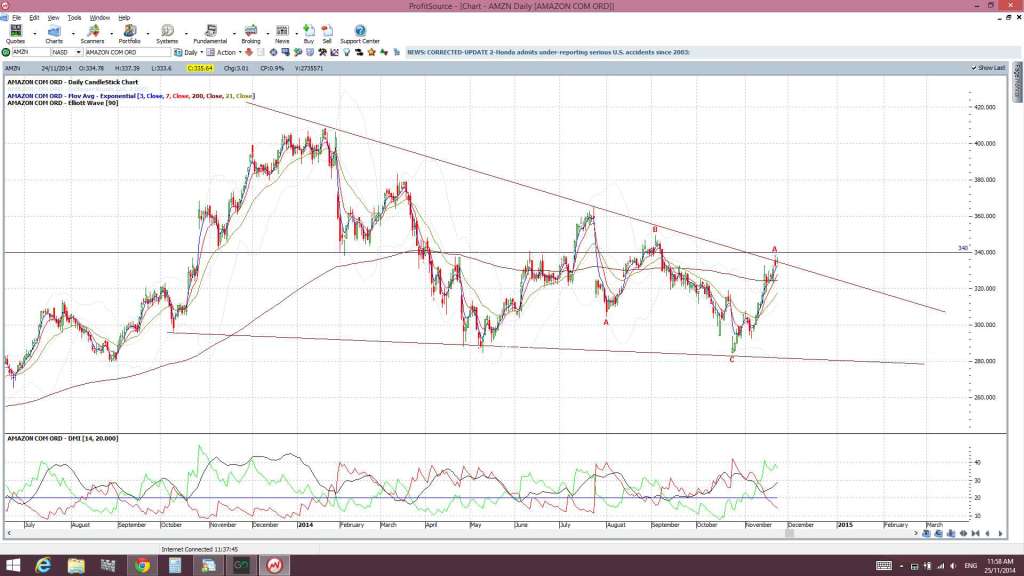Open the News toolbar icon
This screenshot has height=576, width=1024.
click(282, 34)
